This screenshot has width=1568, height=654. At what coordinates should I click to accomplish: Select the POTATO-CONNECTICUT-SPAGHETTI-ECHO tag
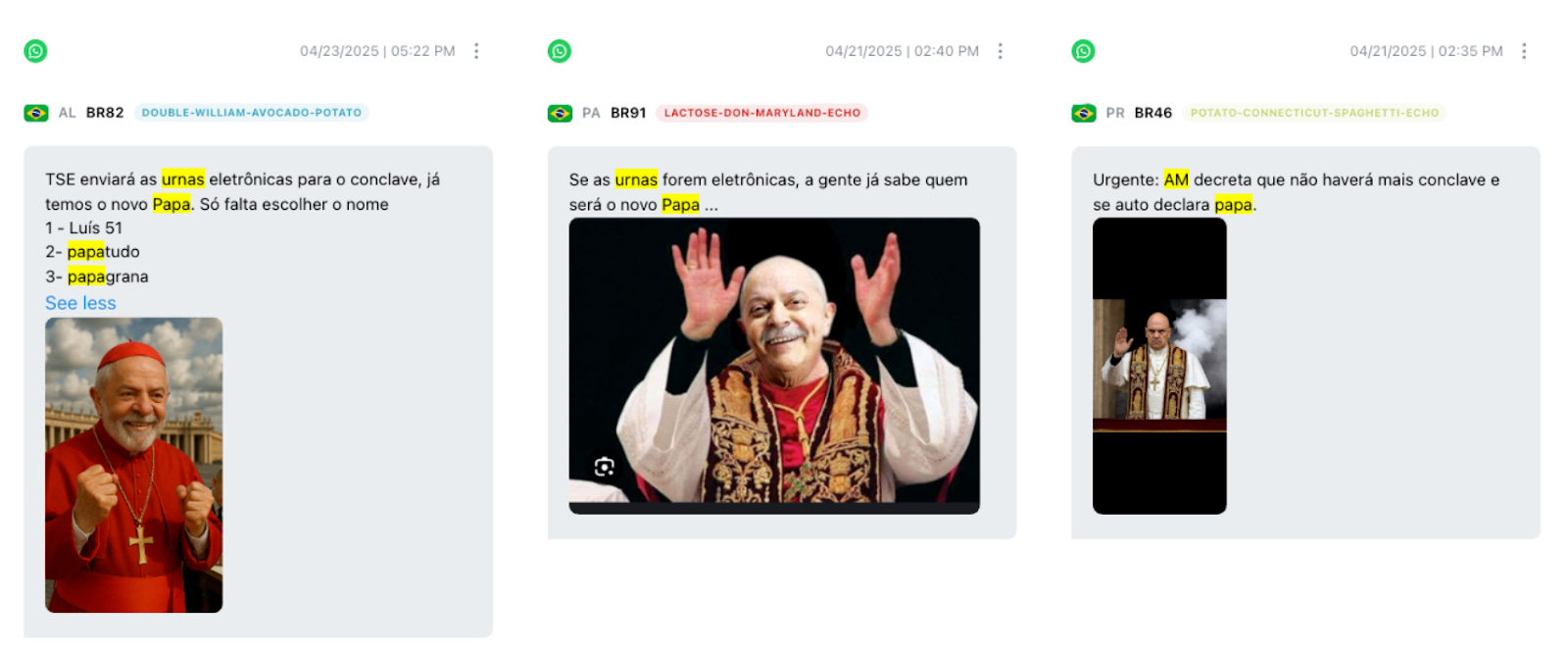click(1314, 113)
